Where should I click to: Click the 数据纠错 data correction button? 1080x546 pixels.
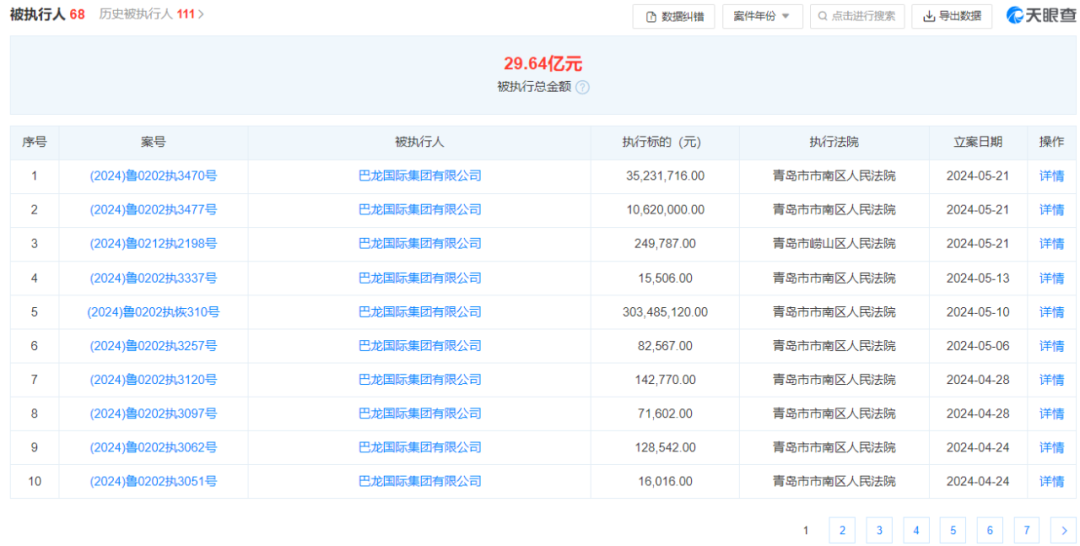tap(675, 16)
